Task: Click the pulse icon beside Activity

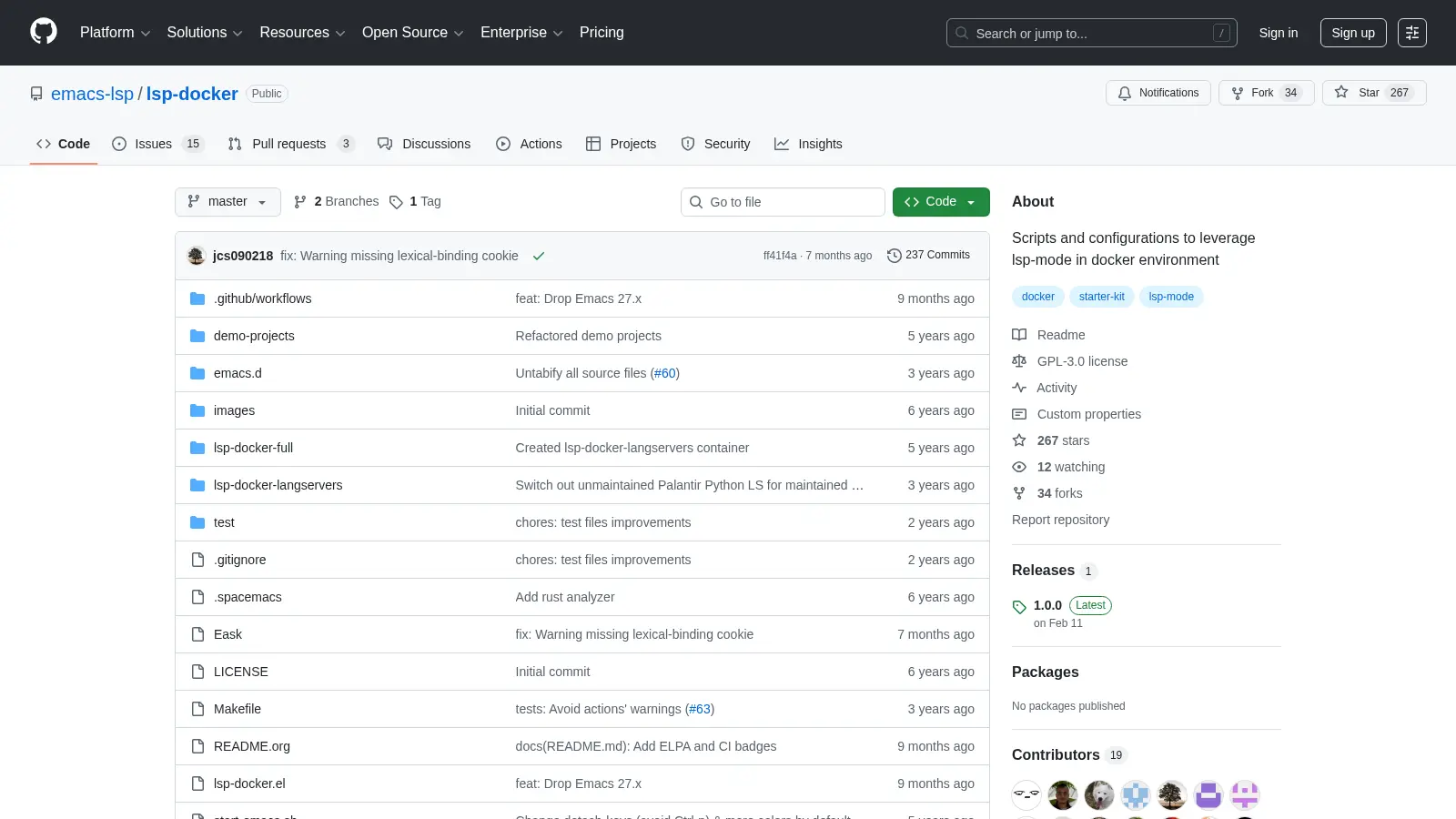Action: (x=1019, y=388)
